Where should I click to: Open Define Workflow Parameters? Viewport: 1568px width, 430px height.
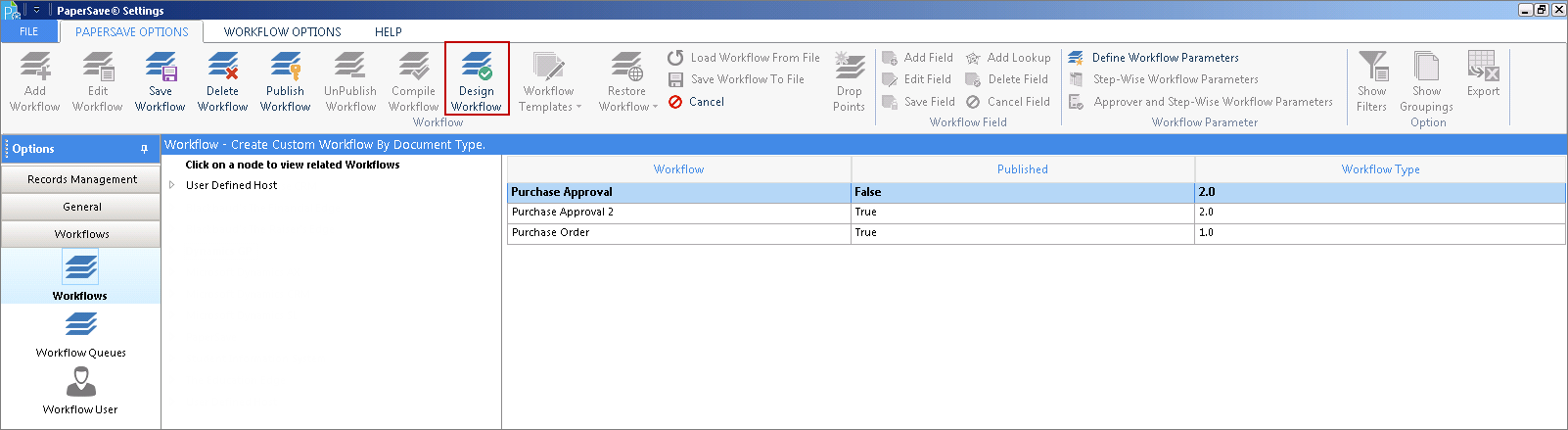click(x=1153, y=58)
